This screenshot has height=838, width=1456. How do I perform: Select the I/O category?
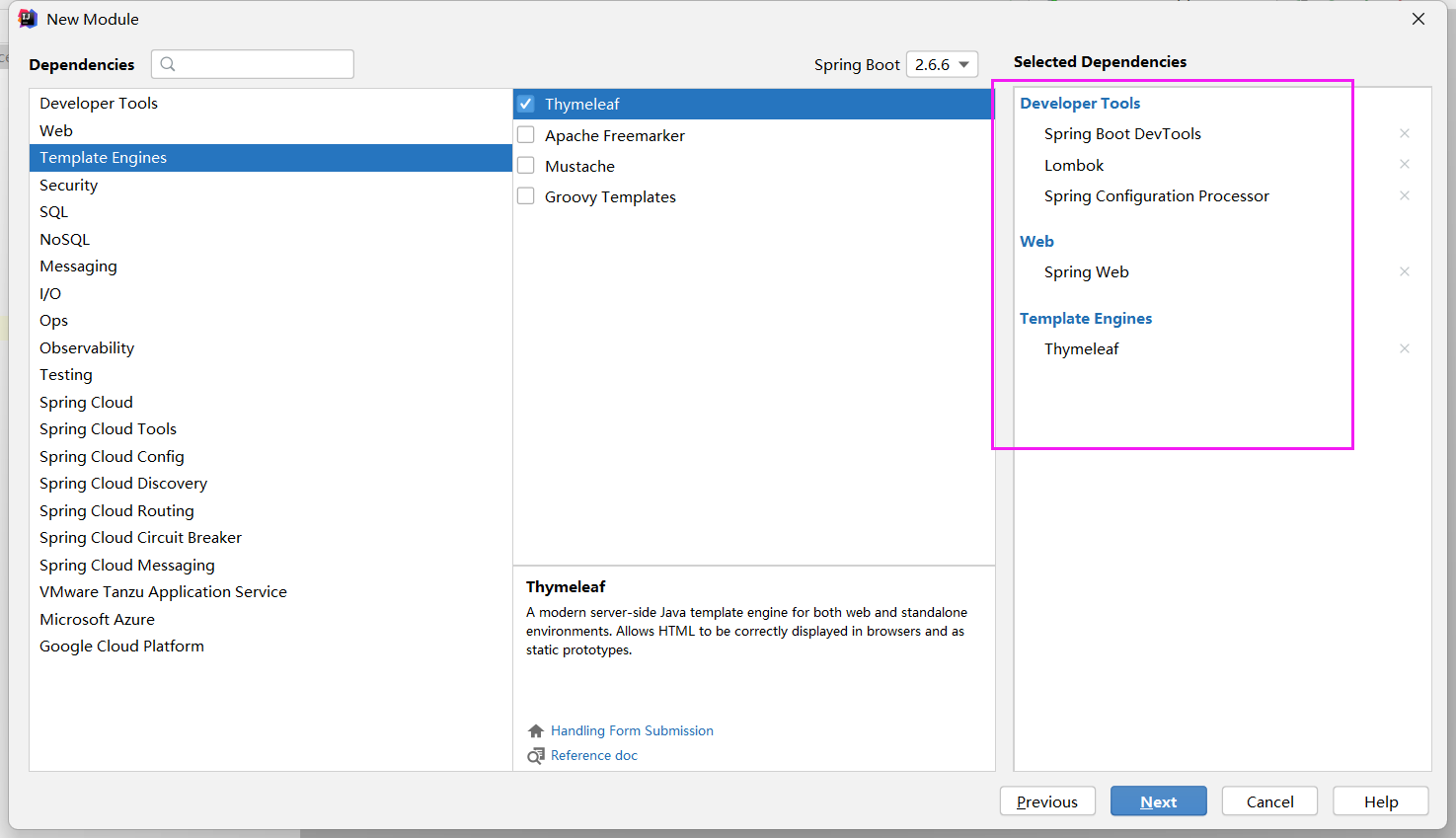pos(270,293)
